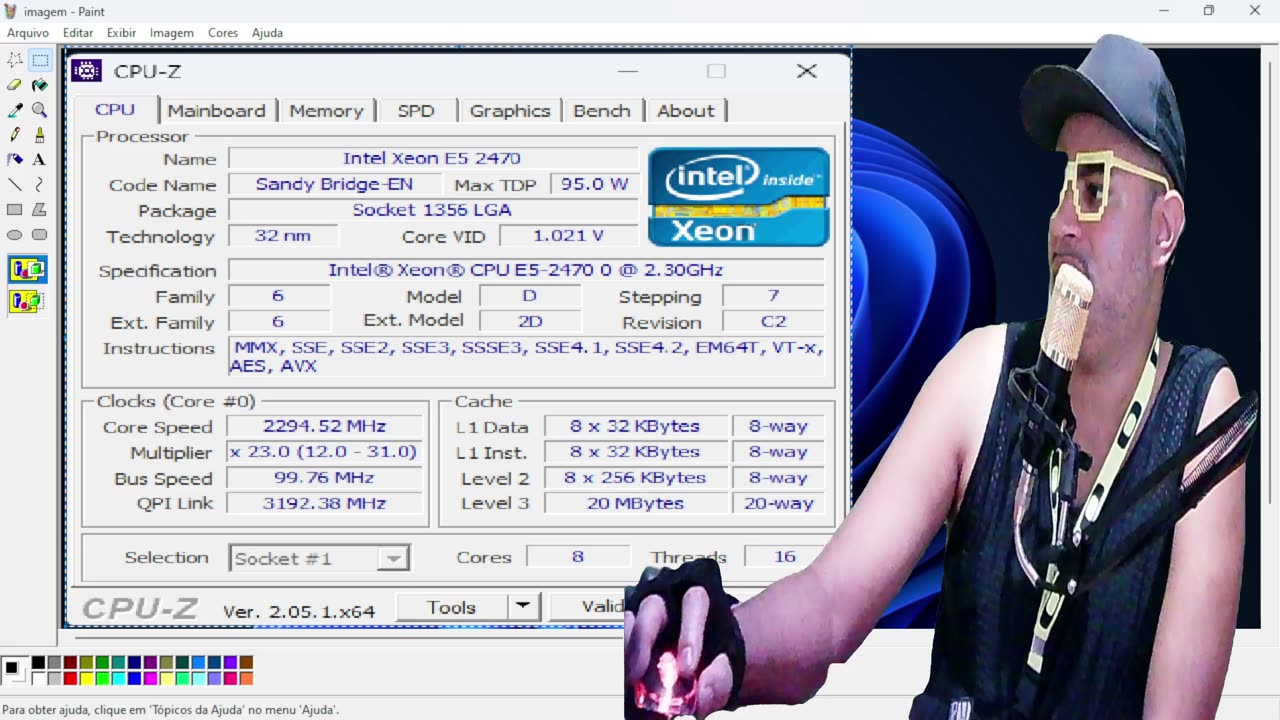Pick the red color swatch

(70, 678)
